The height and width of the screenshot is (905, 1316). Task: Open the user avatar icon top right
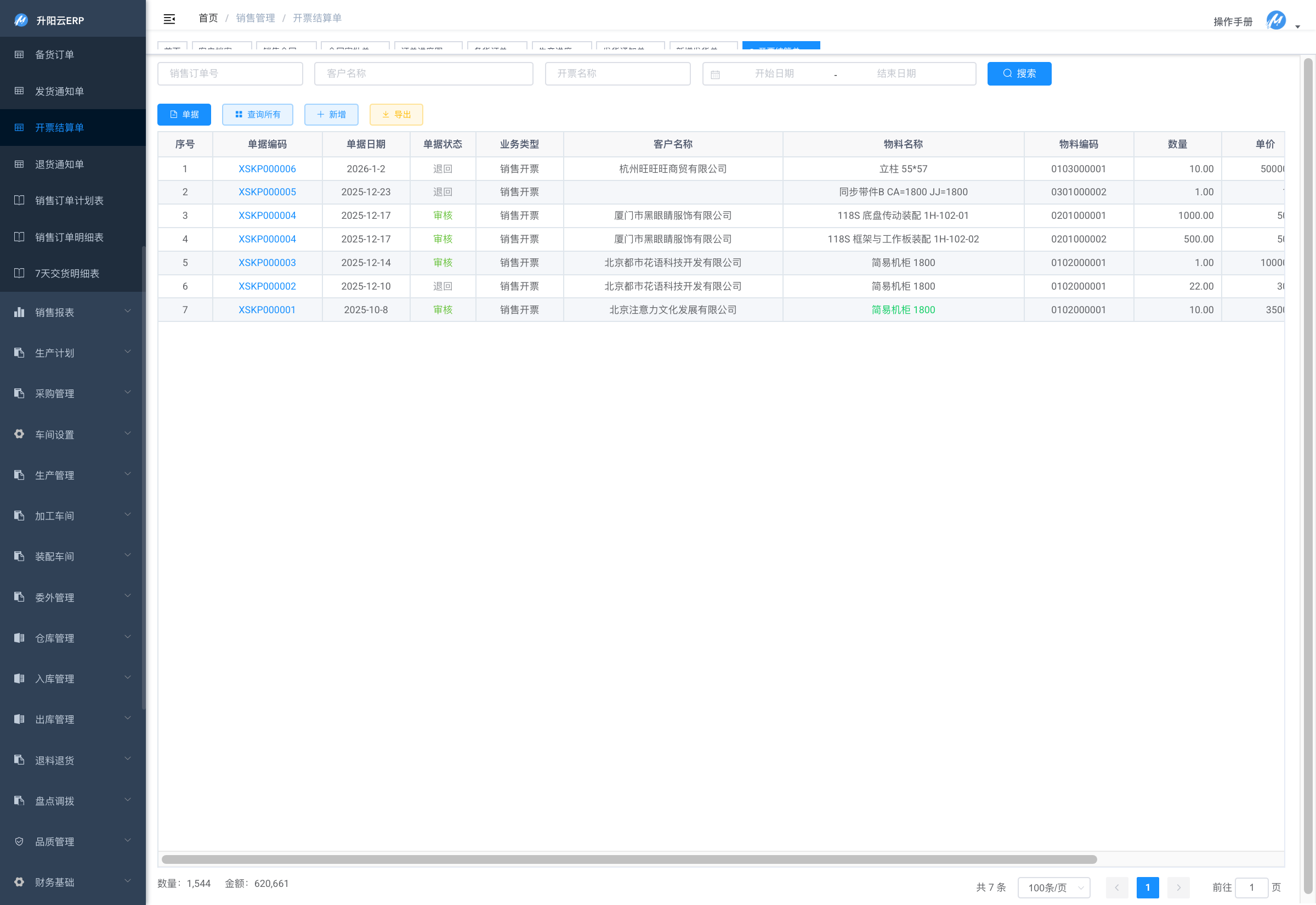(x=1276, y=20)
